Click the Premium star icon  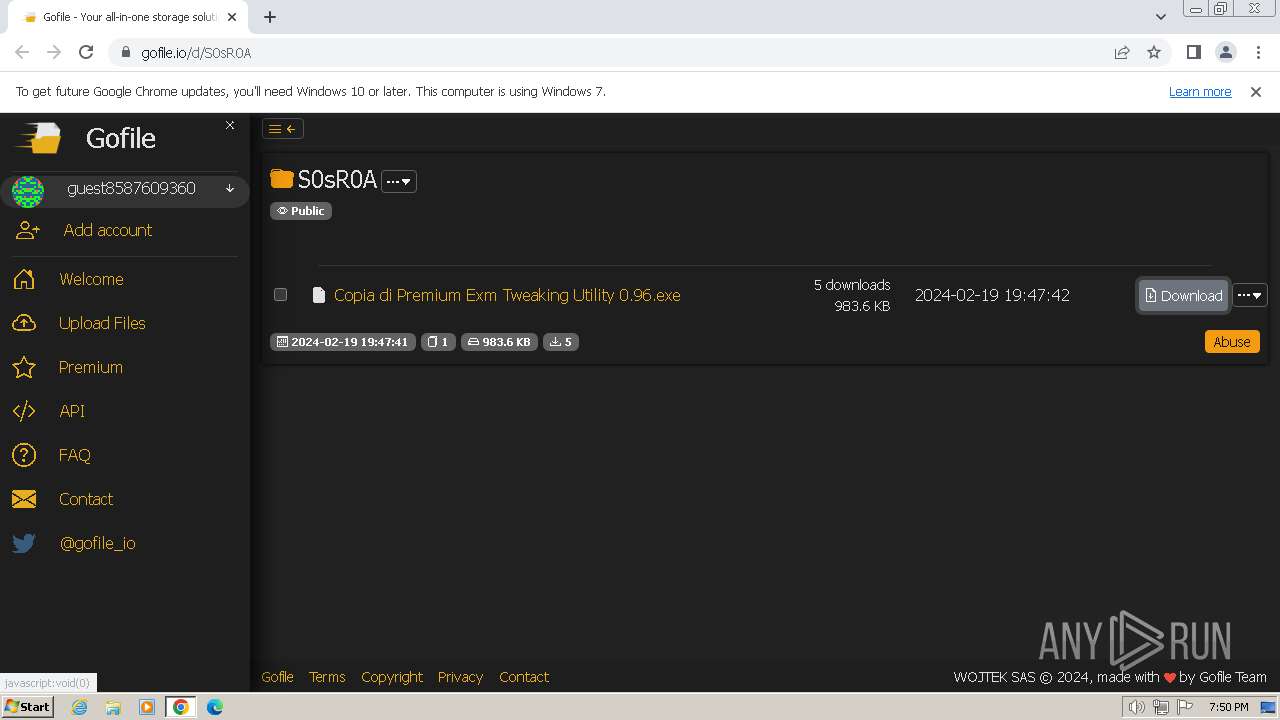(x=24, y=367)
